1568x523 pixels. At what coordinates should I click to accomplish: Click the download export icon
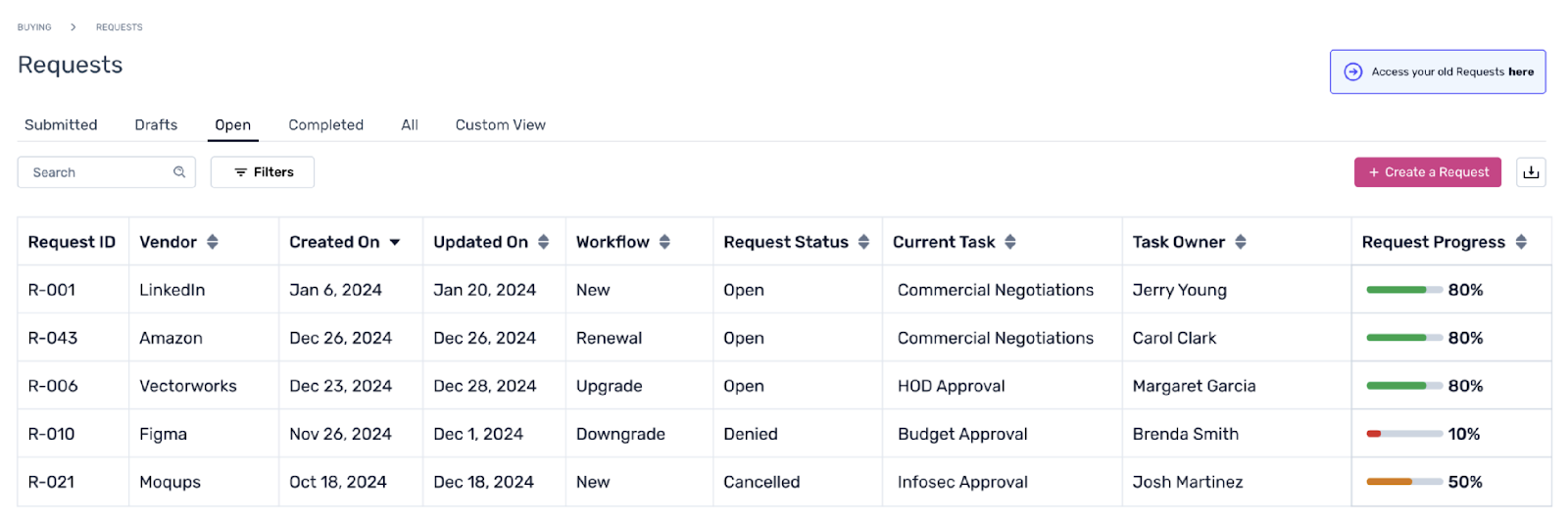(x=1531, y=172)
